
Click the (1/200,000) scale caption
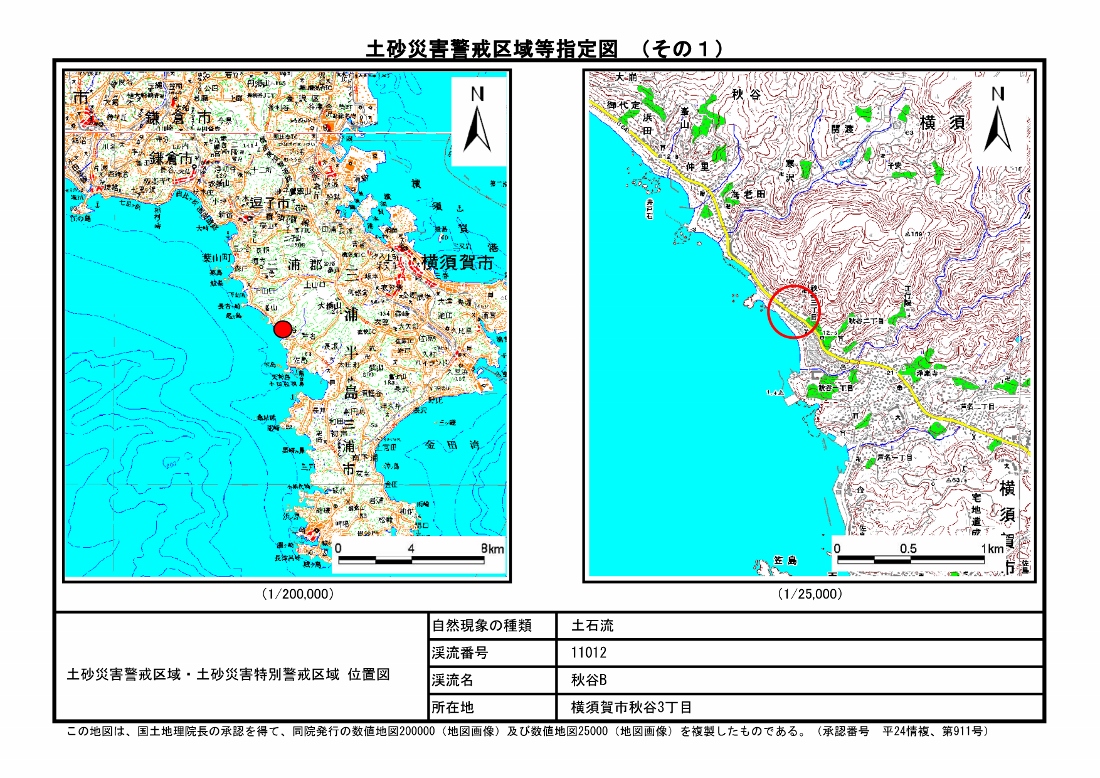coord(297,594)
